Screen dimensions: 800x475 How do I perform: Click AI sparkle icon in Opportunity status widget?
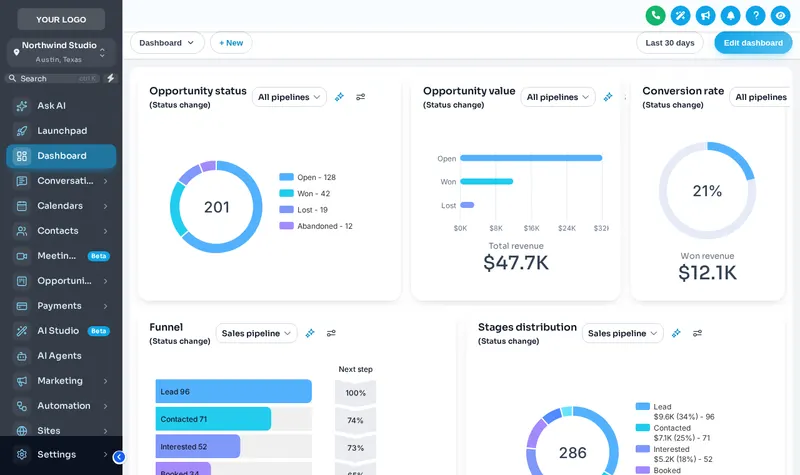(339, 97)
